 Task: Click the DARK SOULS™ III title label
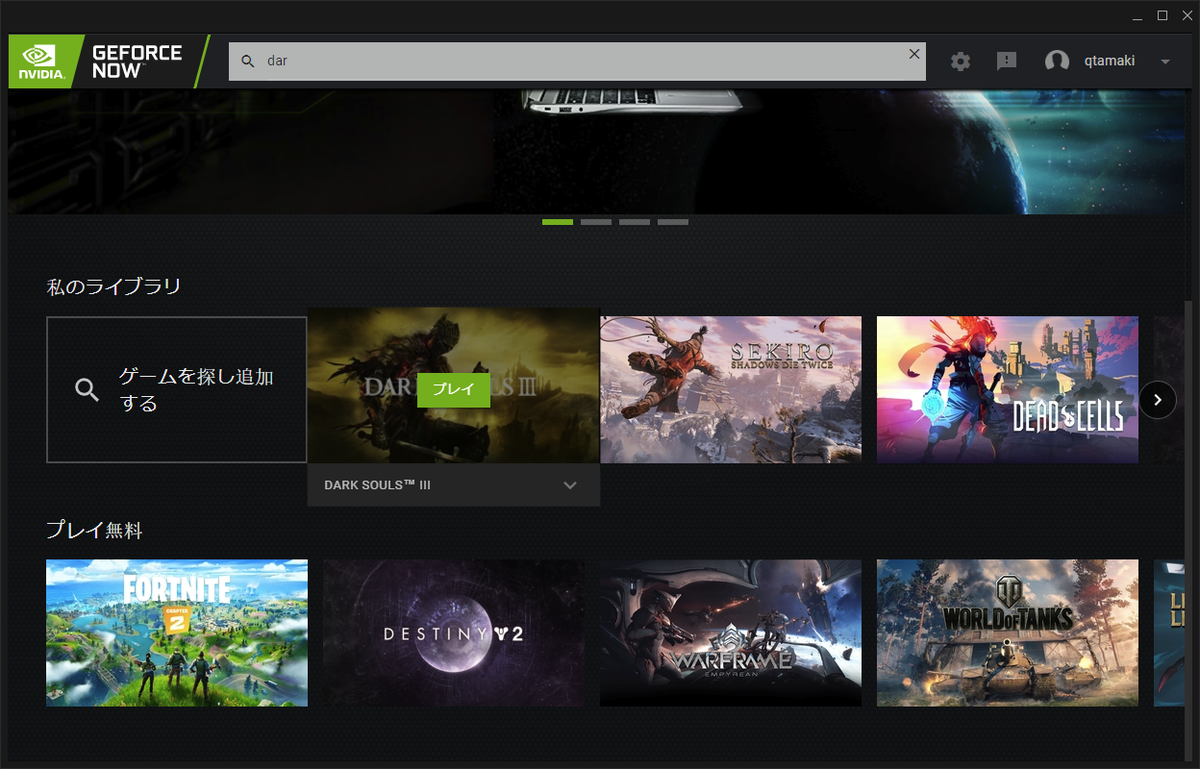tap(378, 485)
